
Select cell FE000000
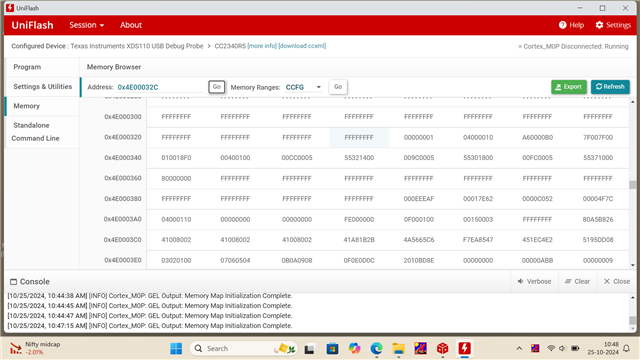359,220
